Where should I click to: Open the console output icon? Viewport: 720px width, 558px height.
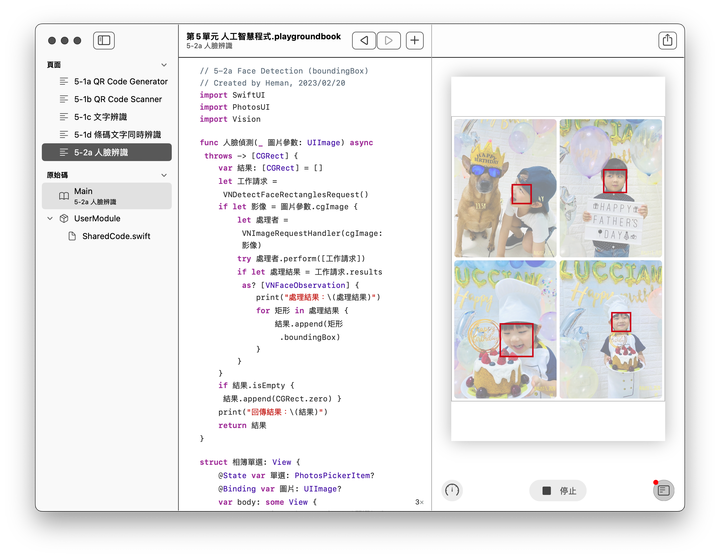click(x=664, y=490)
